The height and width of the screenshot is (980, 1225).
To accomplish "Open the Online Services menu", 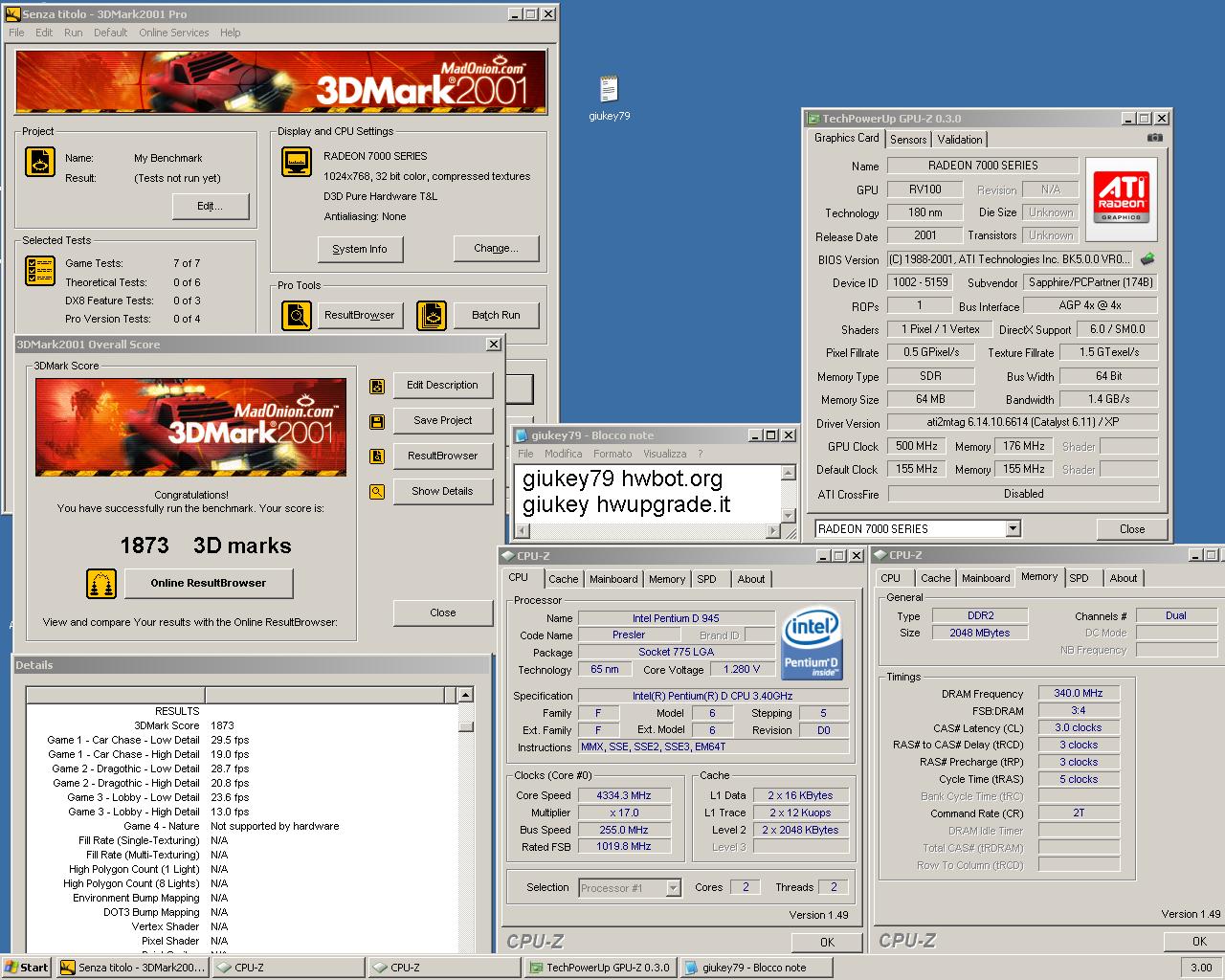I will (x=173, y=33).
